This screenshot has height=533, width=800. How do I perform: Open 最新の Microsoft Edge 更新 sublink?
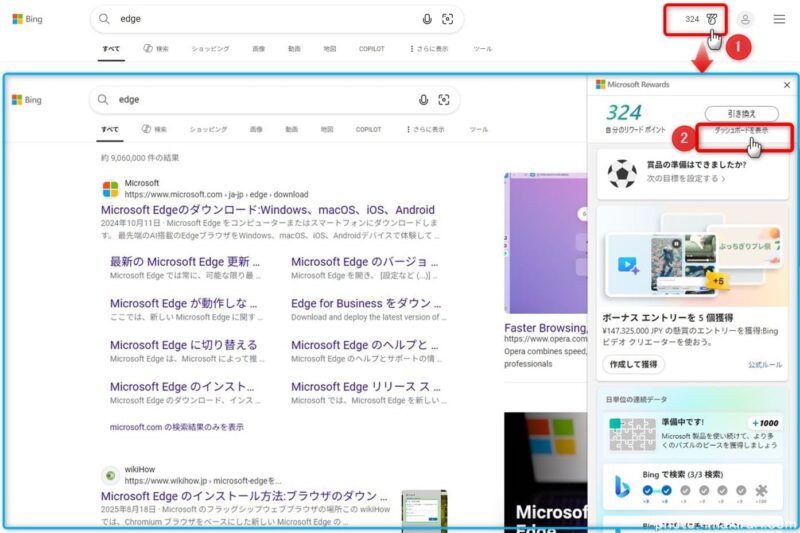click(x=185, y=262)
